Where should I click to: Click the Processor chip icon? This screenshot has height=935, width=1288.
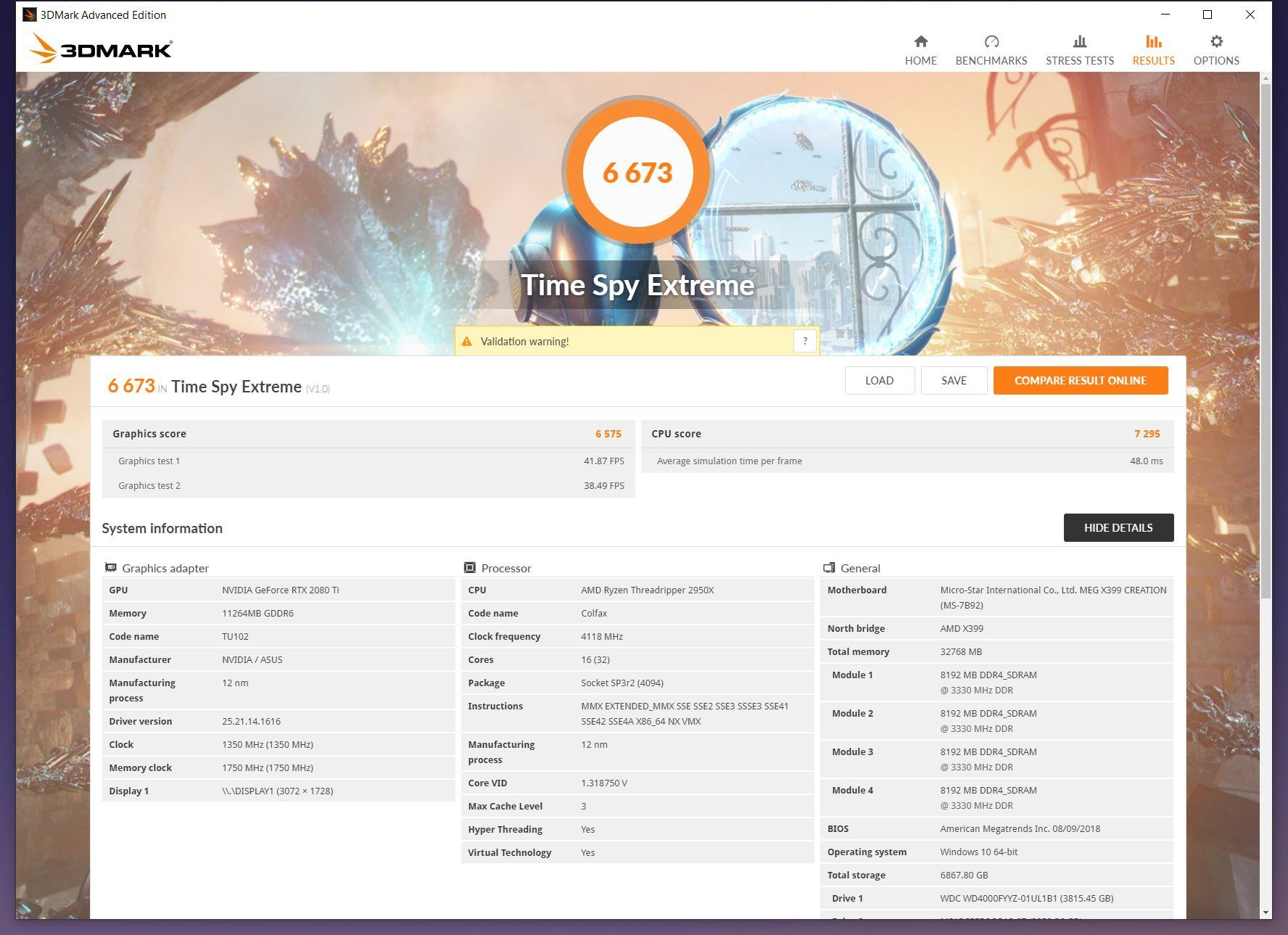click(x=469, y=567)
